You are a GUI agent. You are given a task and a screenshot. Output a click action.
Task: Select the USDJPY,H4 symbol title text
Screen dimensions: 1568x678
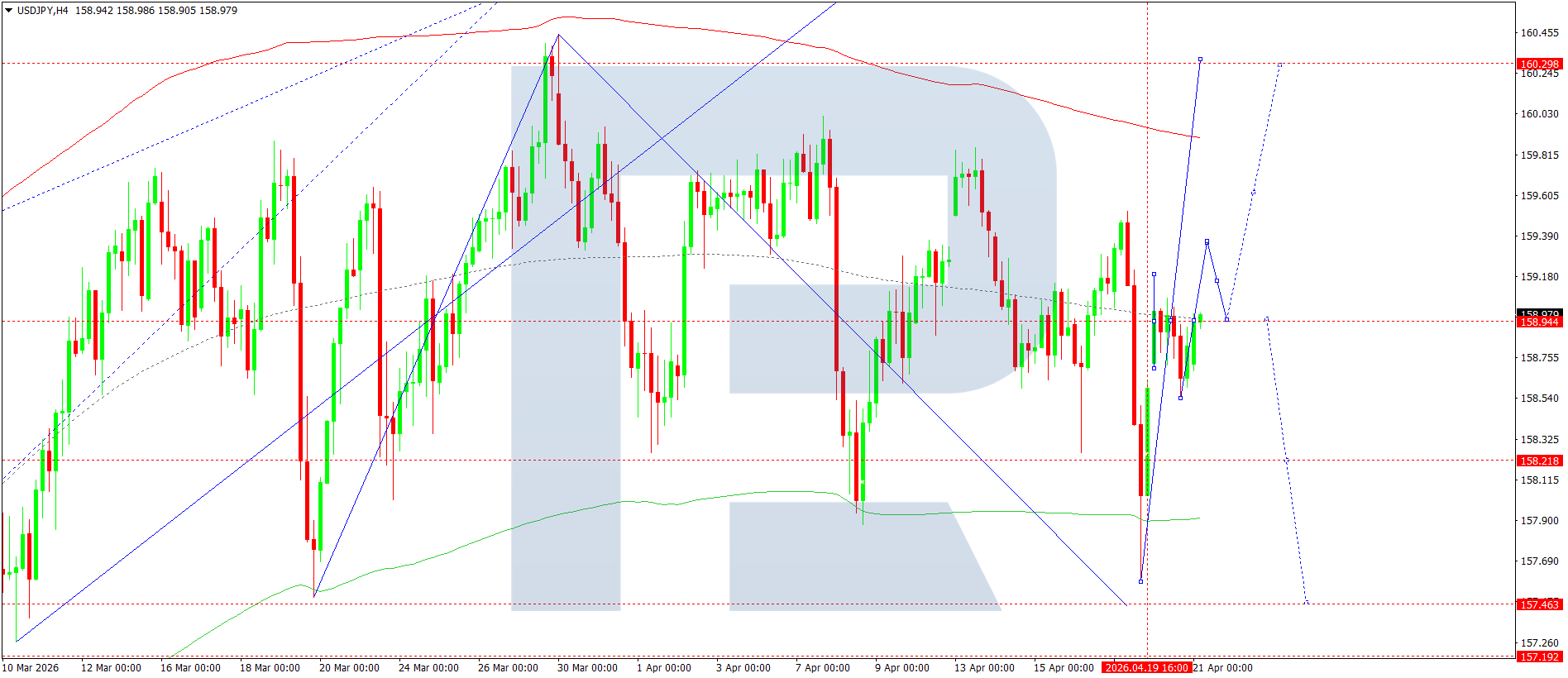click(42, 11)
